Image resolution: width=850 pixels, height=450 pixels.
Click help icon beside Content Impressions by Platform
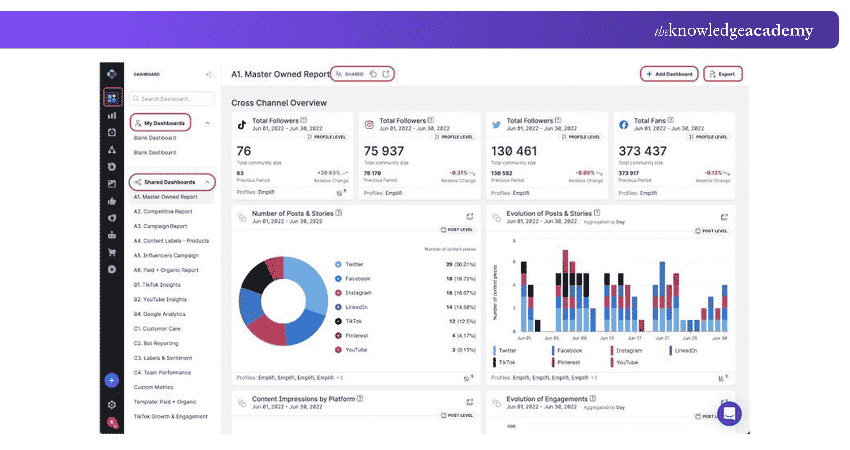[360, 398]
